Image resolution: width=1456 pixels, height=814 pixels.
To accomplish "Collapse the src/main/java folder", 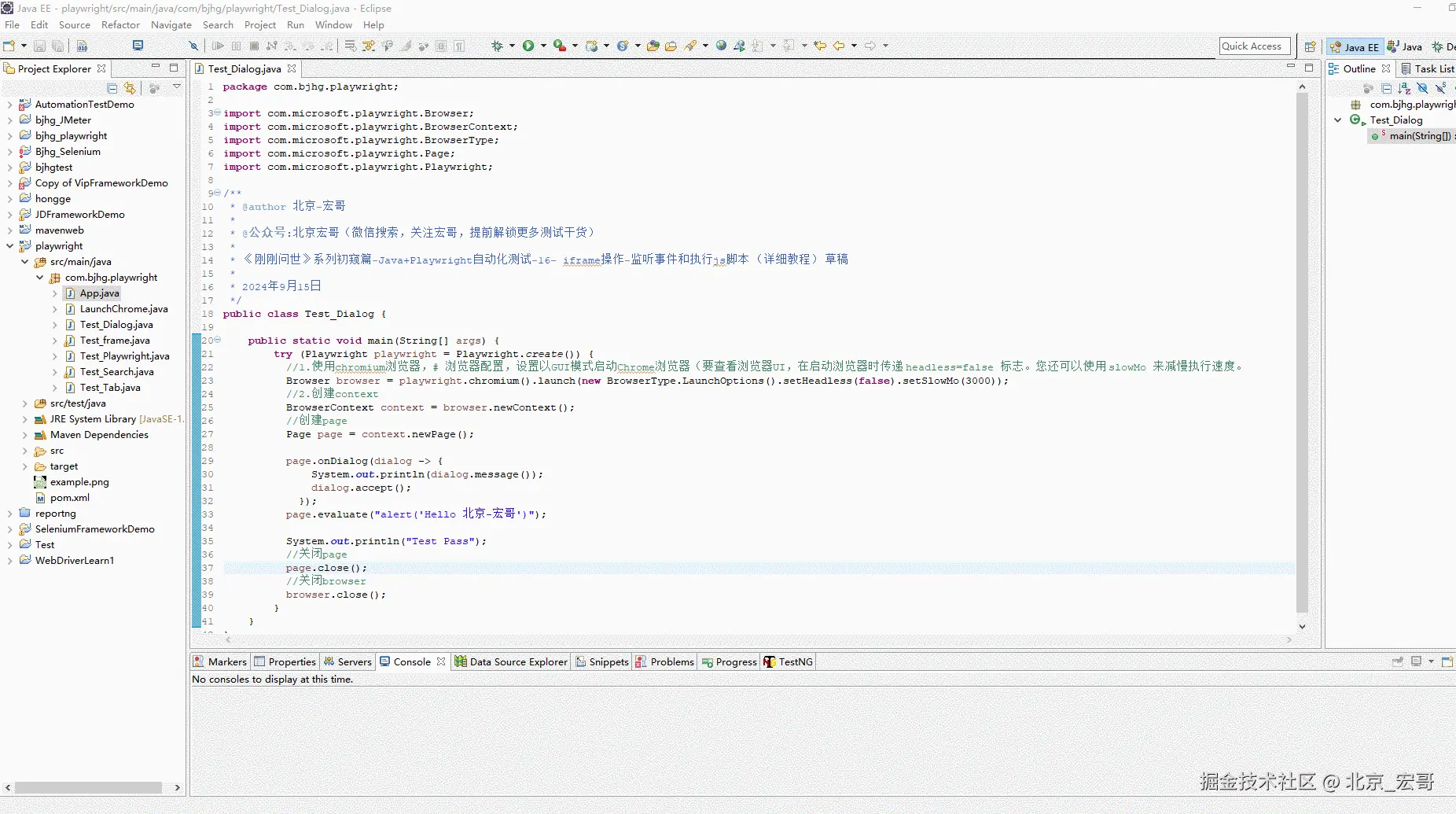I will tap(24, 262).
